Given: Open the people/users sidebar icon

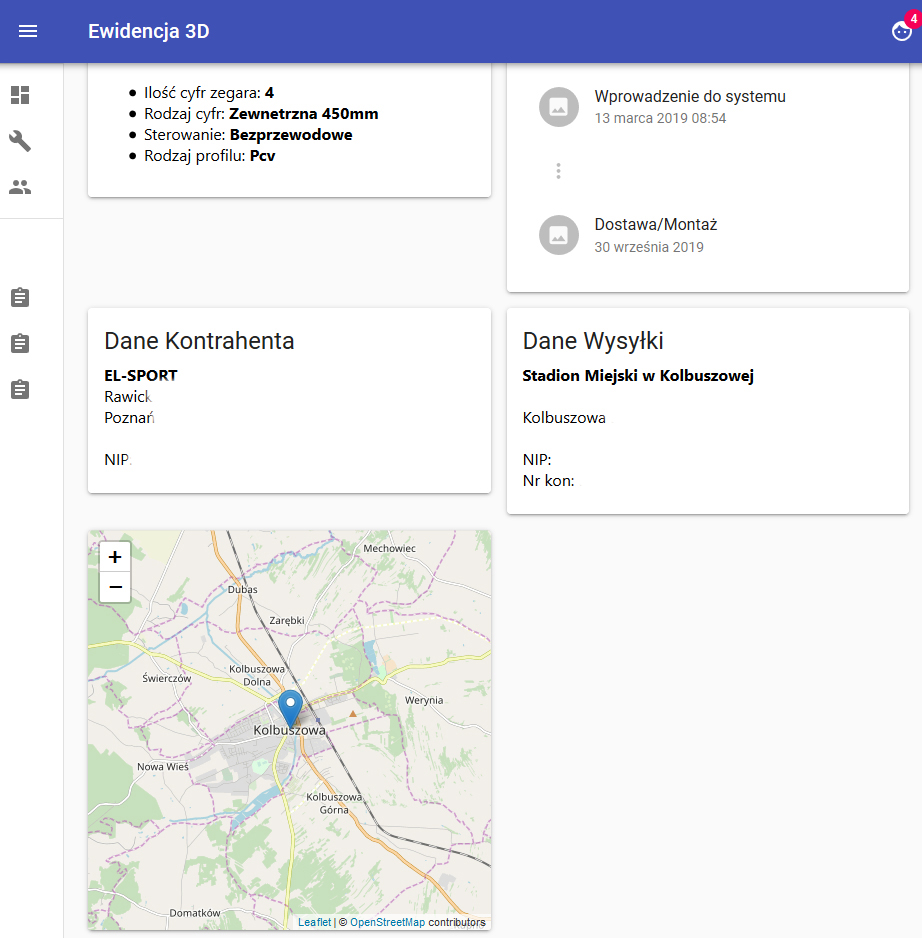Looking at the screenshot, I should 20,187.
